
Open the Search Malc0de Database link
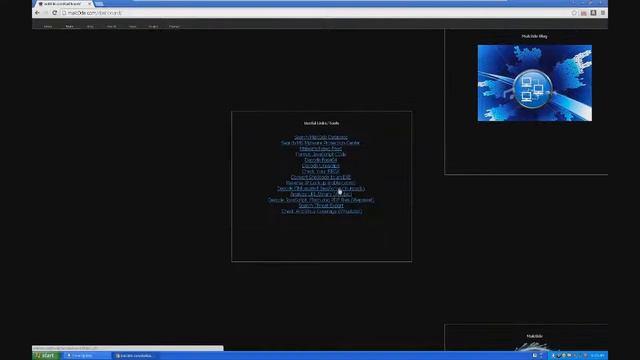(321, 137)
